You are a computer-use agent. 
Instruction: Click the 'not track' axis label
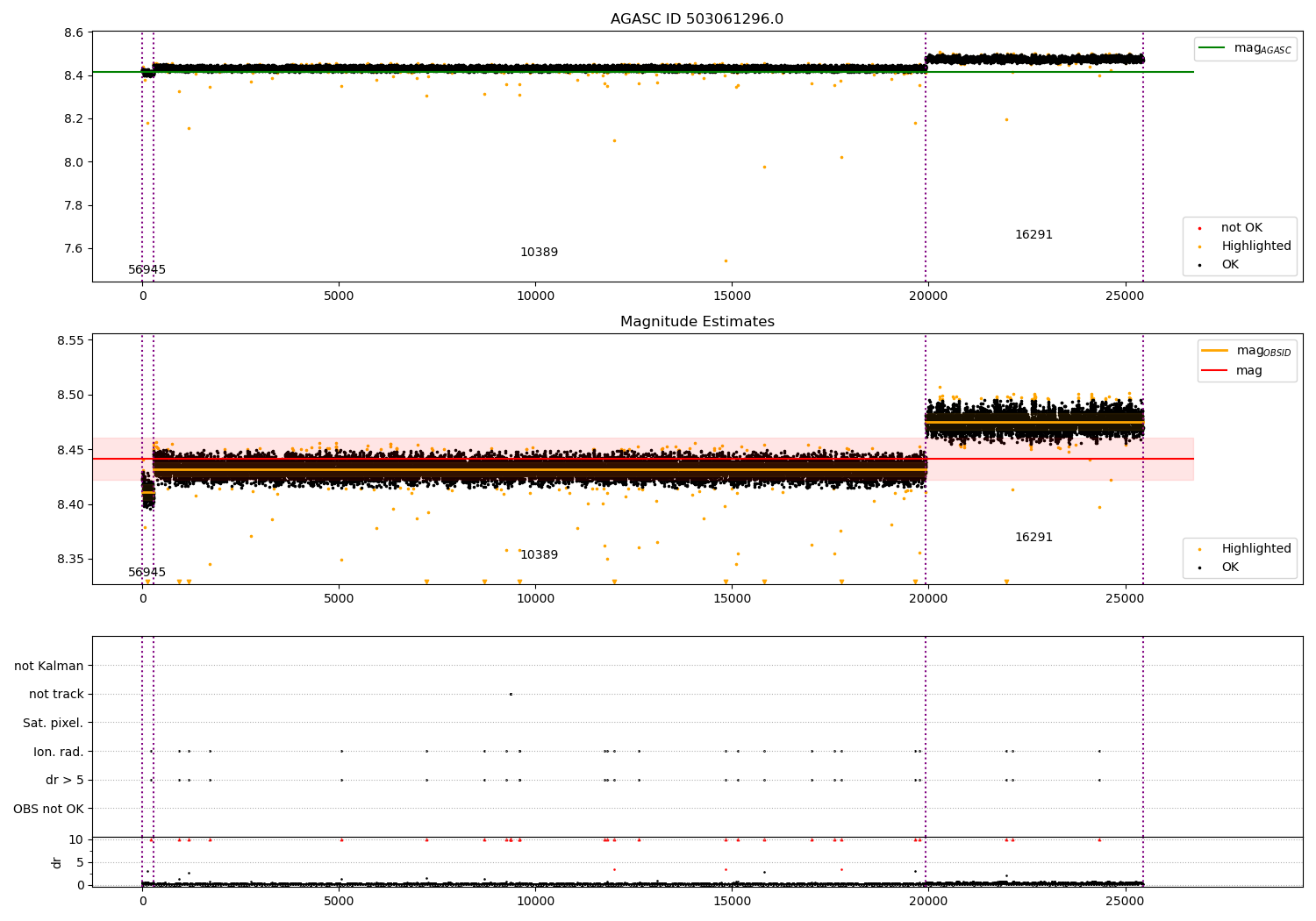coord(56,694)
